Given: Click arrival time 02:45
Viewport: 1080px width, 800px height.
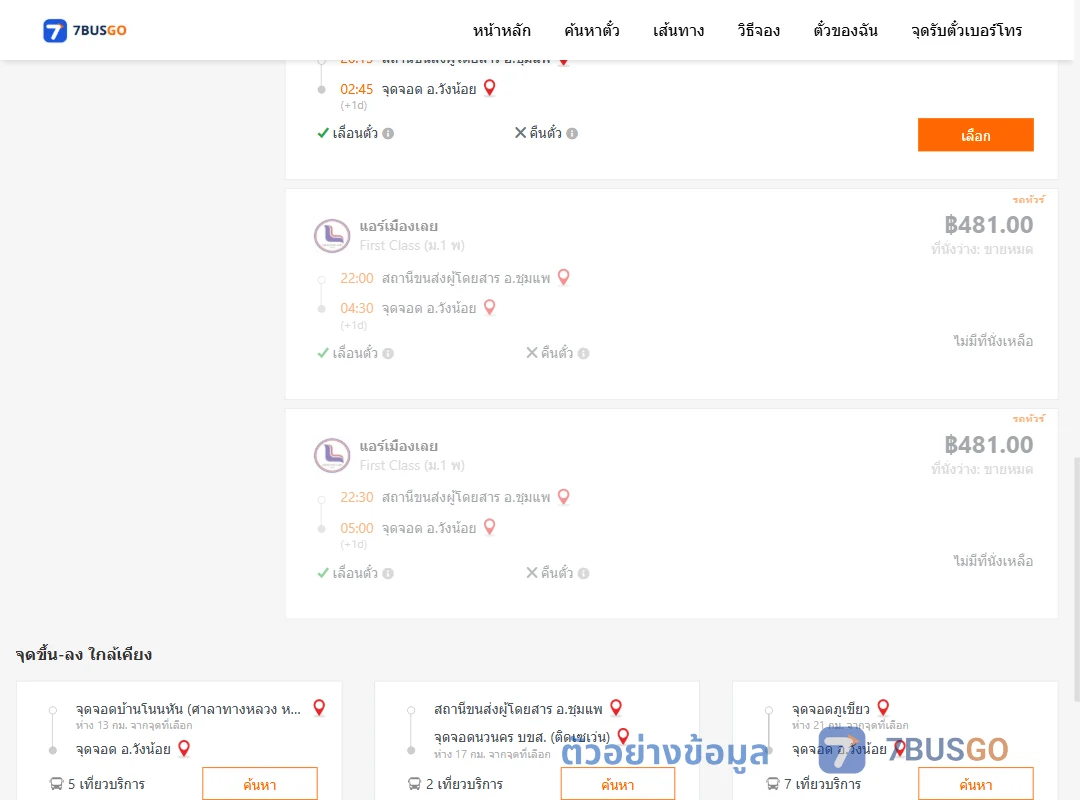Looking at the screenshot, I should 357,90.
